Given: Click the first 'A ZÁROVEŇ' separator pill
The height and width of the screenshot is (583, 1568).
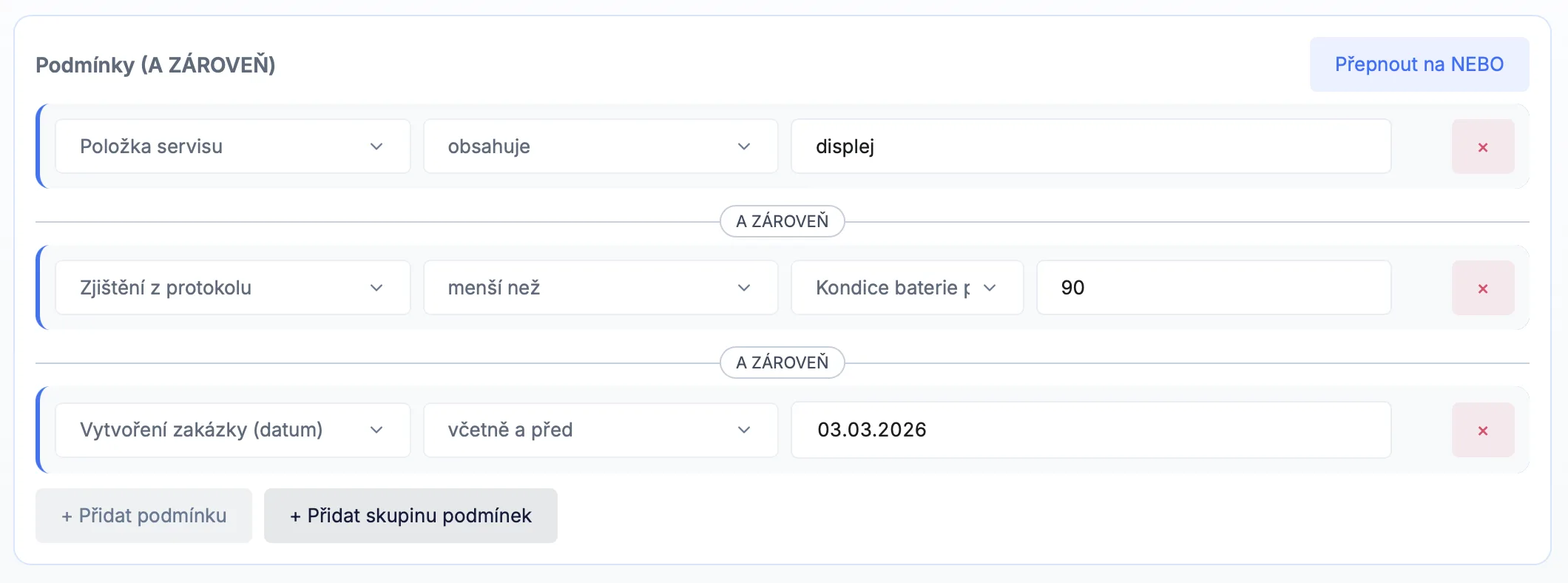Looking at the screenshot, I should pyautogui.click(x=782, y=221).
